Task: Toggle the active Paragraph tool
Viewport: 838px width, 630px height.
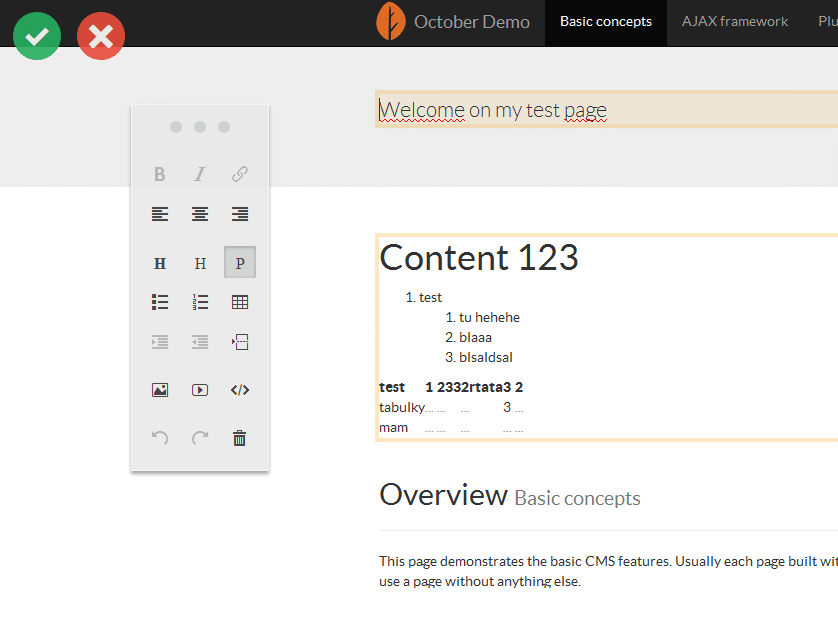Action: (240, 263)
